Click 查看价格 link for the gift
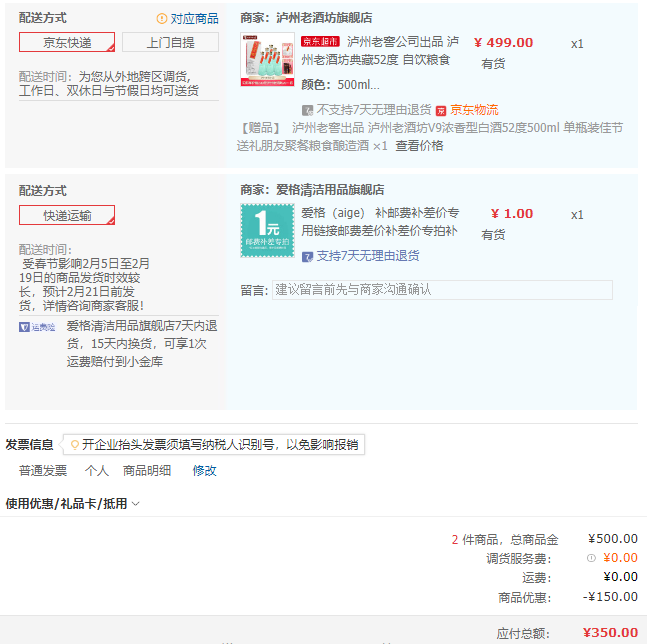647x644 pixels. pyautogui.click(x=419, y=145)
